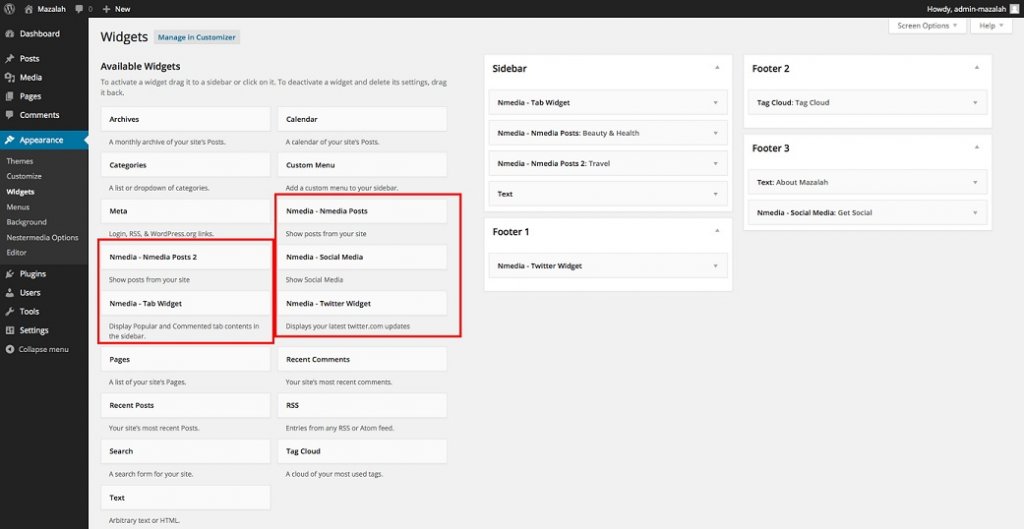Open Nestermedia Options submenu item
The height and width of the screenshot is (529, 1024).
point(42,238)
